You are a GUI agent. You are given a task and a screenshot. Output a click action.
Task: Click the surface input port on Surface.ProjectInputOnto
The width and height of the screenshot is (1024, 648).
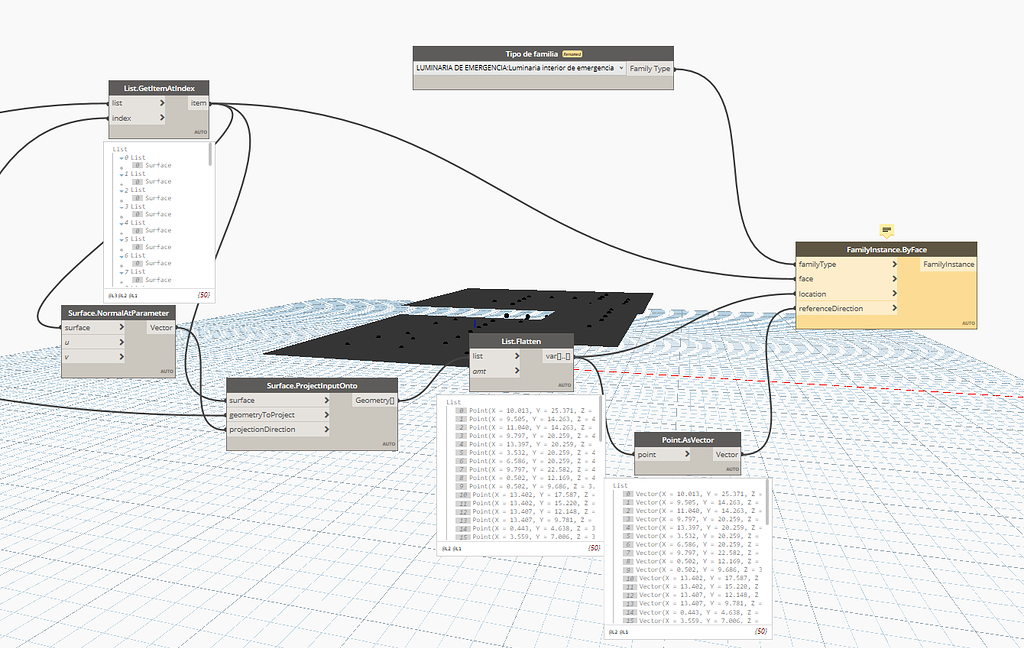pos(244,399)
